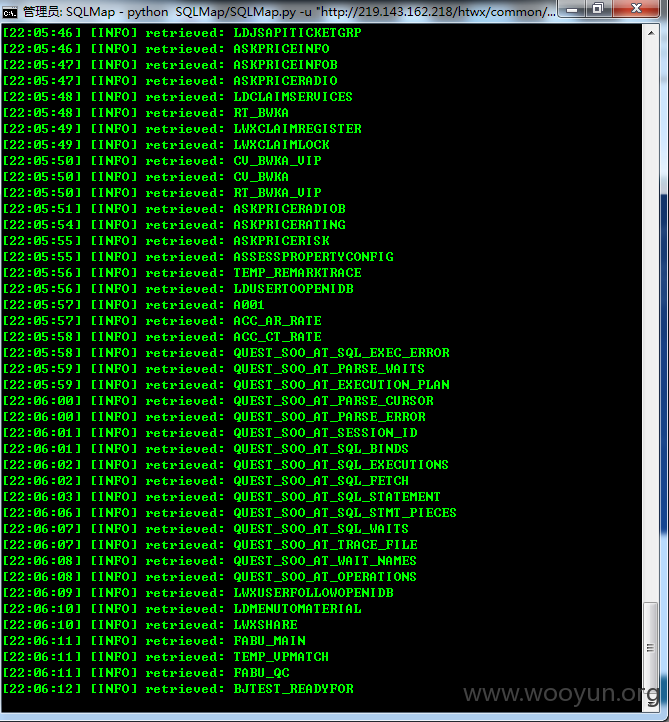This screenshot has width=669, height=722.
Task: Click the text ASKPRICERADIO without trailing B
Action: tap(285, 81)
